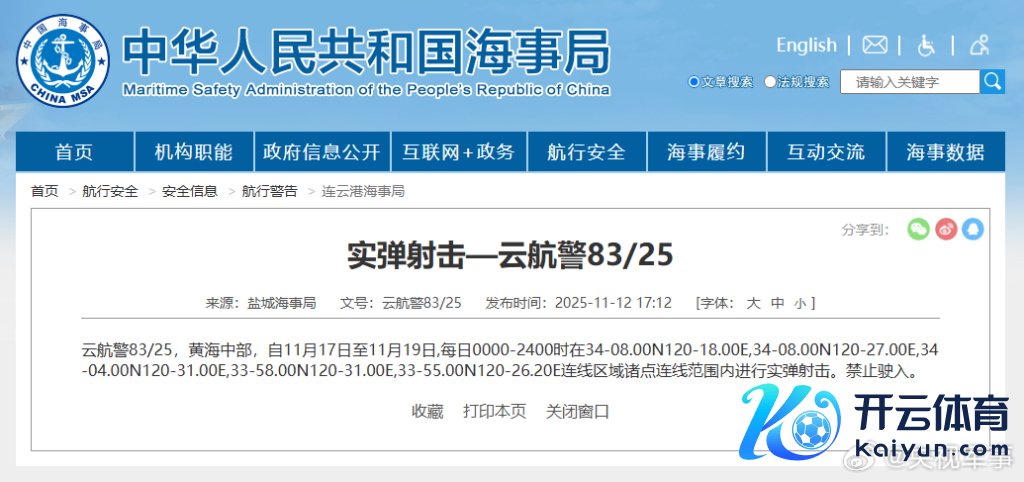Open the 机构职能 navigation menu

pos(193,152)
